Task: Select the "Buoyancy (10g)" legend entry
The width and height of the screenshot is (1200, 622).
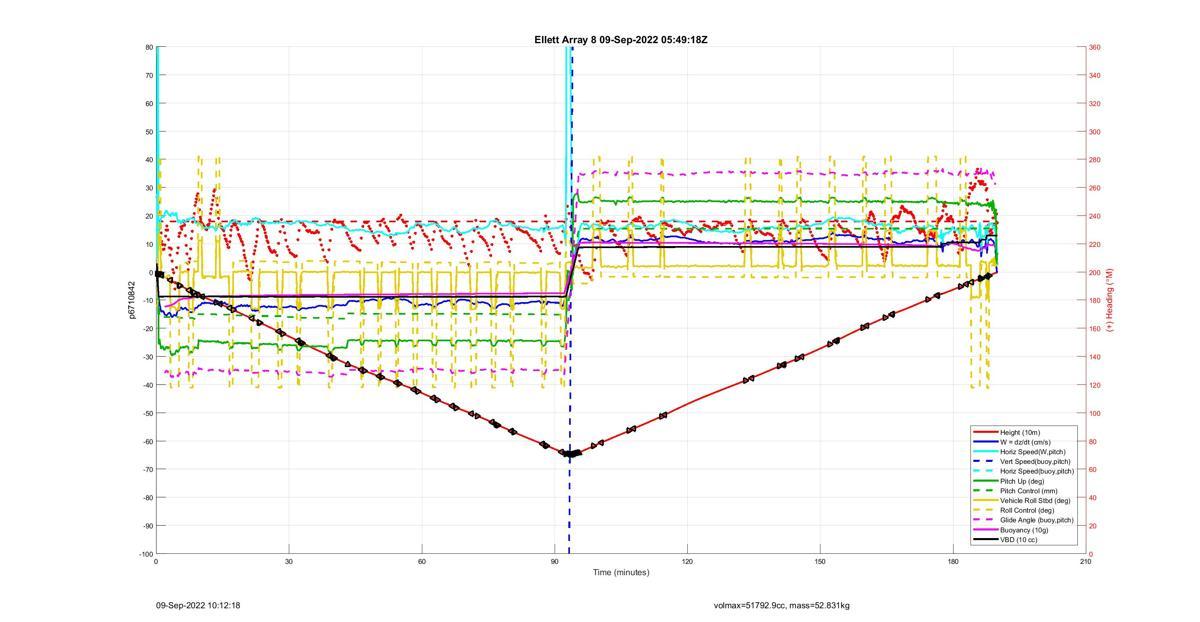Action: pyautogui.click(x=1023, y=530)
